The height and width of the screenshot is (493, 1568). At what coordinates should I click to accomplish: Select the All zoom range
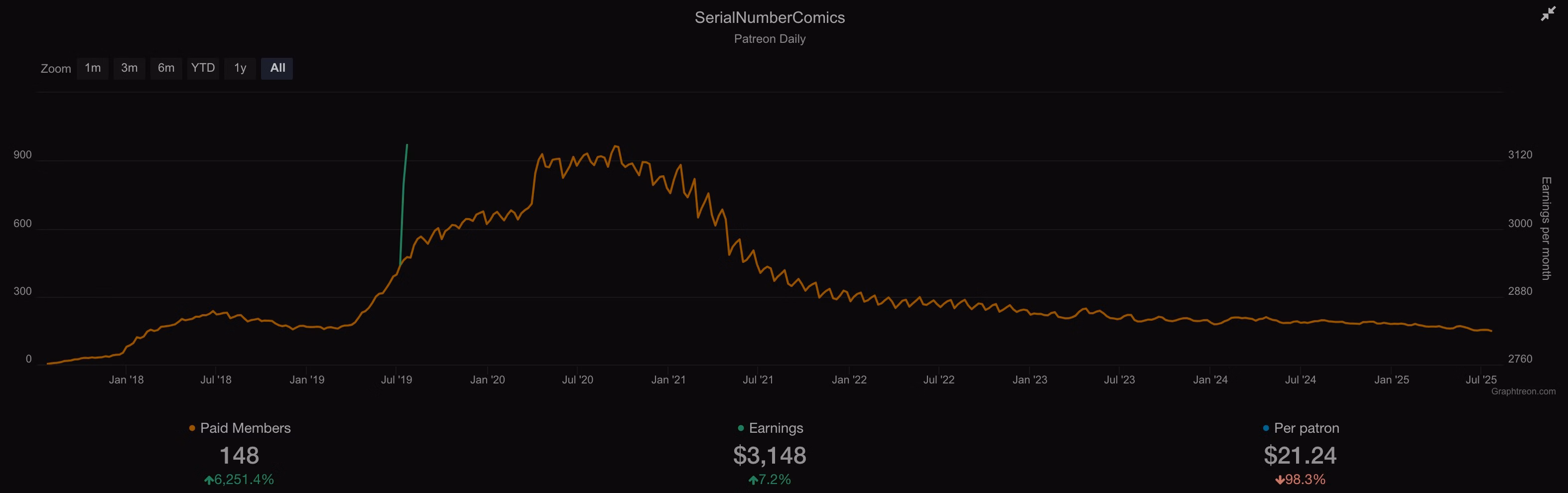coord(277,68)
